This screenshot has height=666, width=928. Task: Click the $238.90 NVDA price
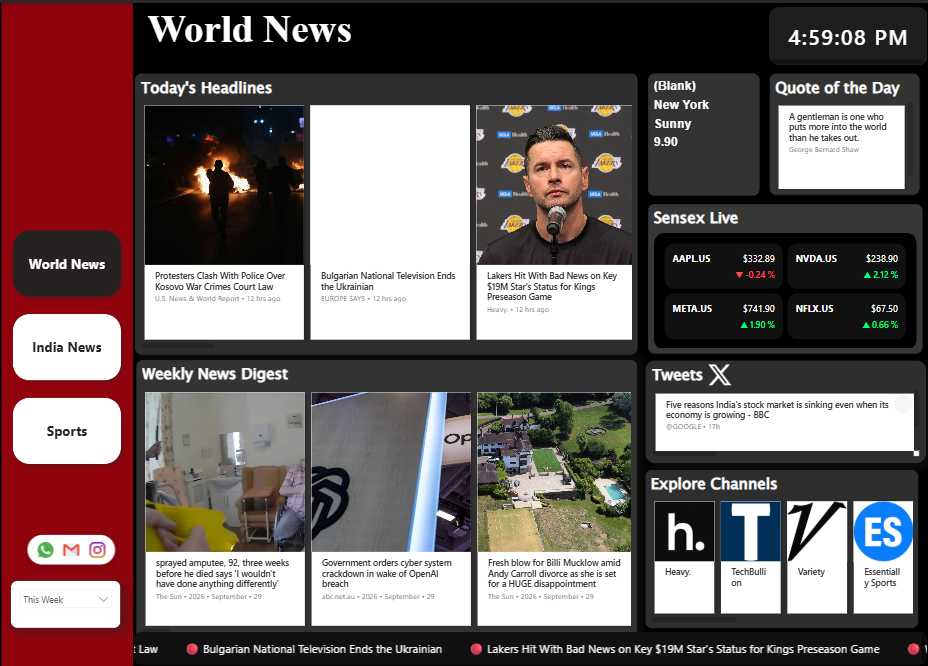(x=882, y=259)
